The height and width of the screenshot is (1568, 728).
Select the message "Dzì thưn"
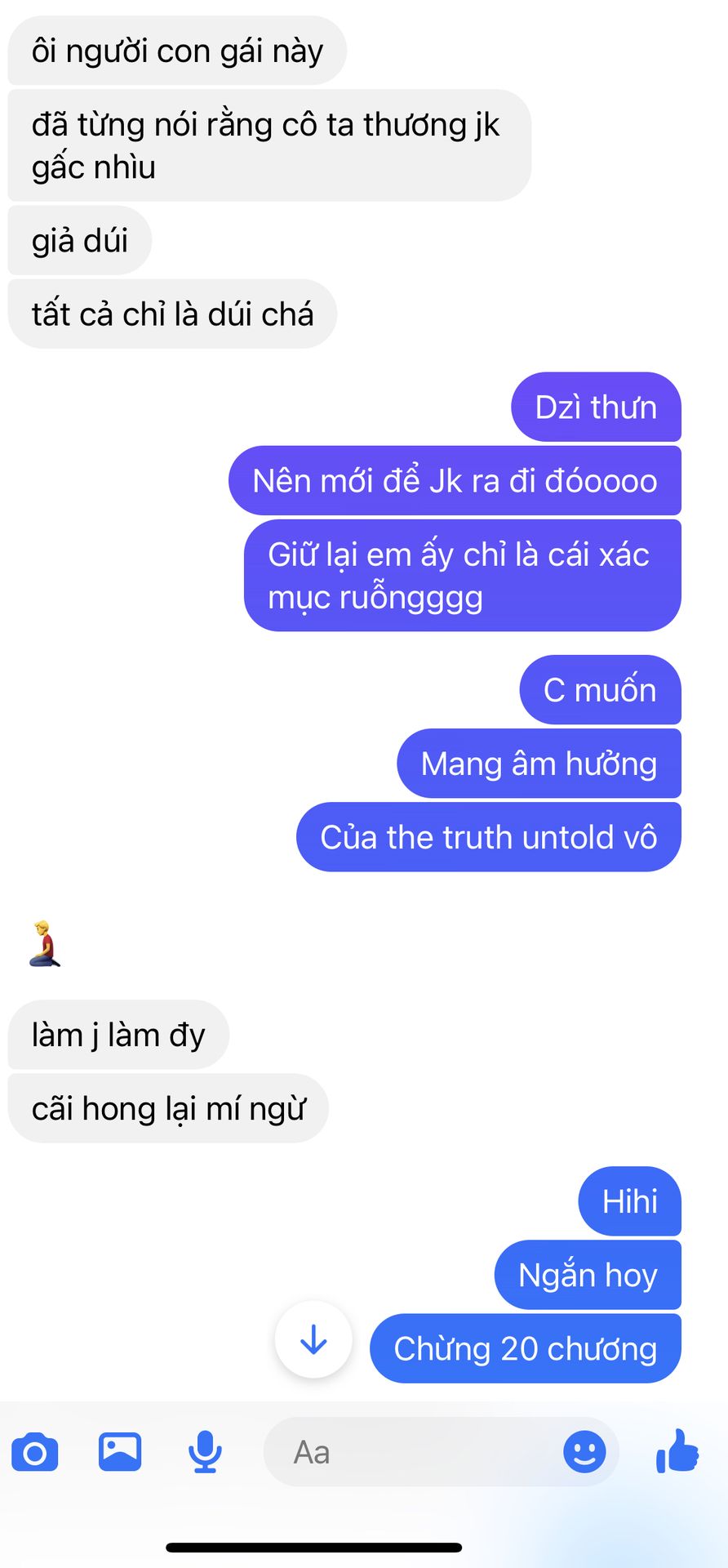point(596,408)
